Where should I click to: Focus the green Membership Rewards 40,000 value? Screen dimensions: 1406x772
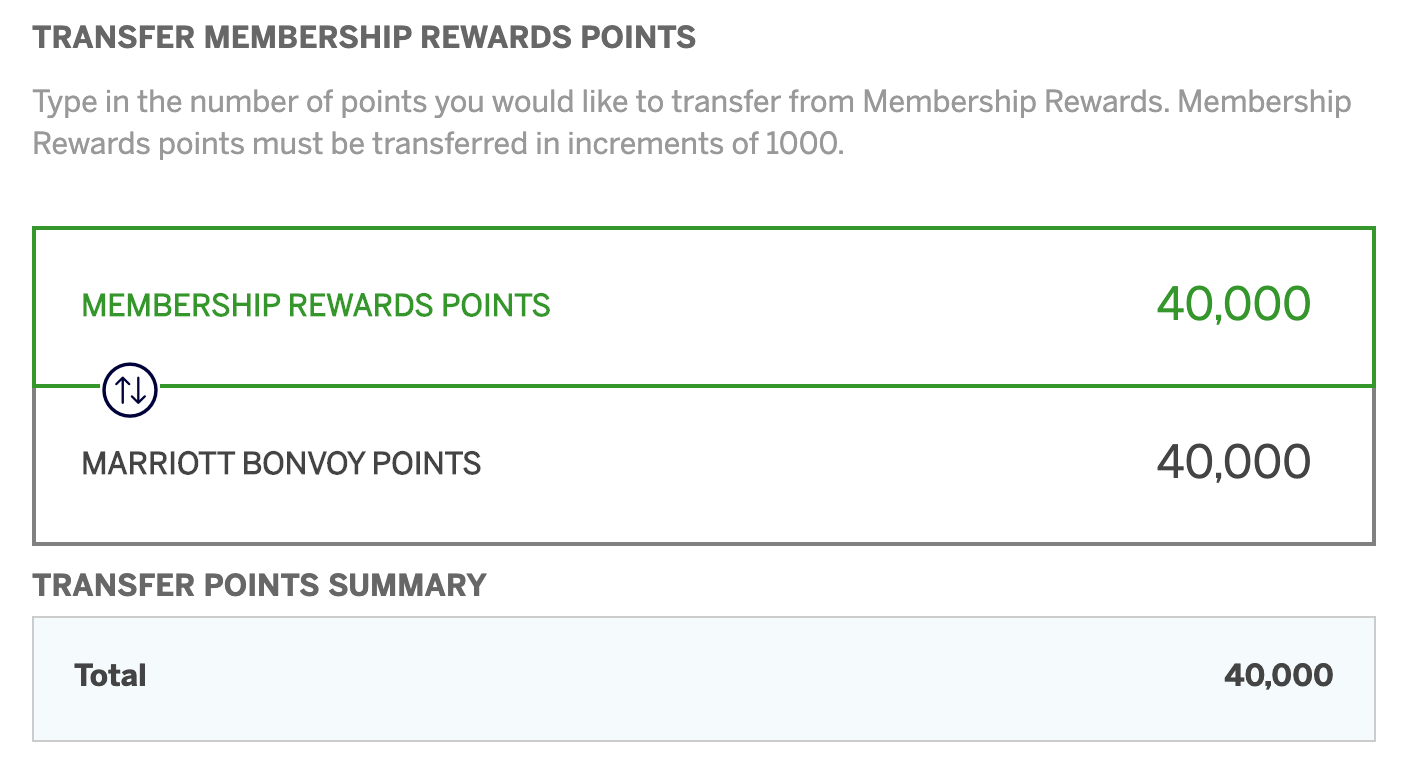pyautogui.click(x=1233, y=304)
